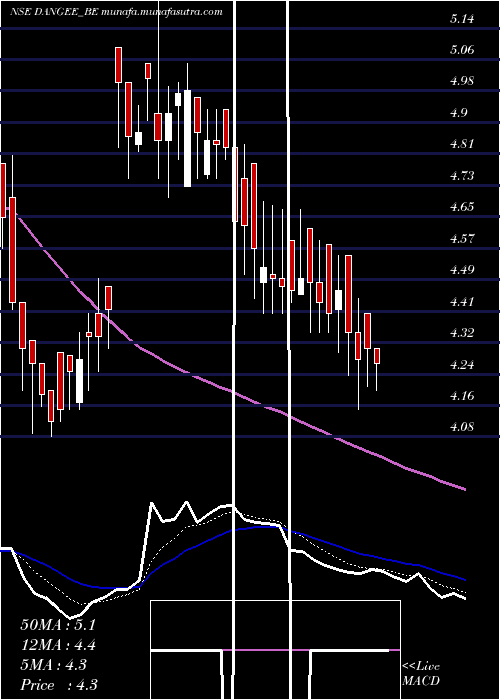Click the 50MA : 5.1 readout
The height and width of the screenshot is (700, 500).
[x=58, y=625]
